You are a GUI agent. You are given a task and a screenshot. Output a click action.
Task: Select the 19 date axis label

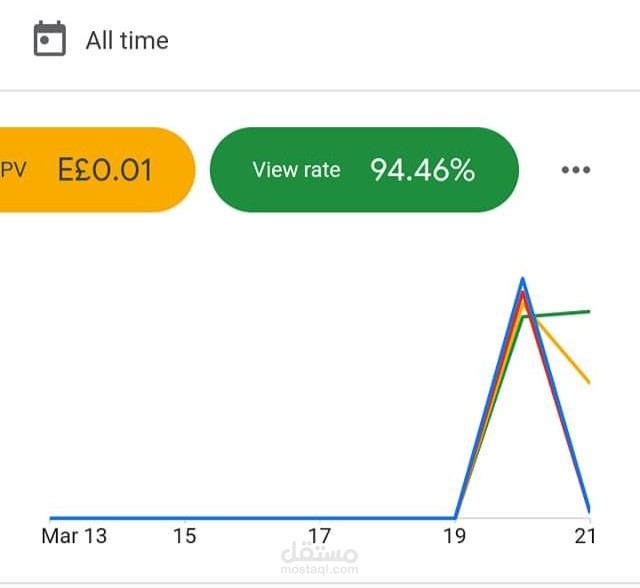[454, 536]
